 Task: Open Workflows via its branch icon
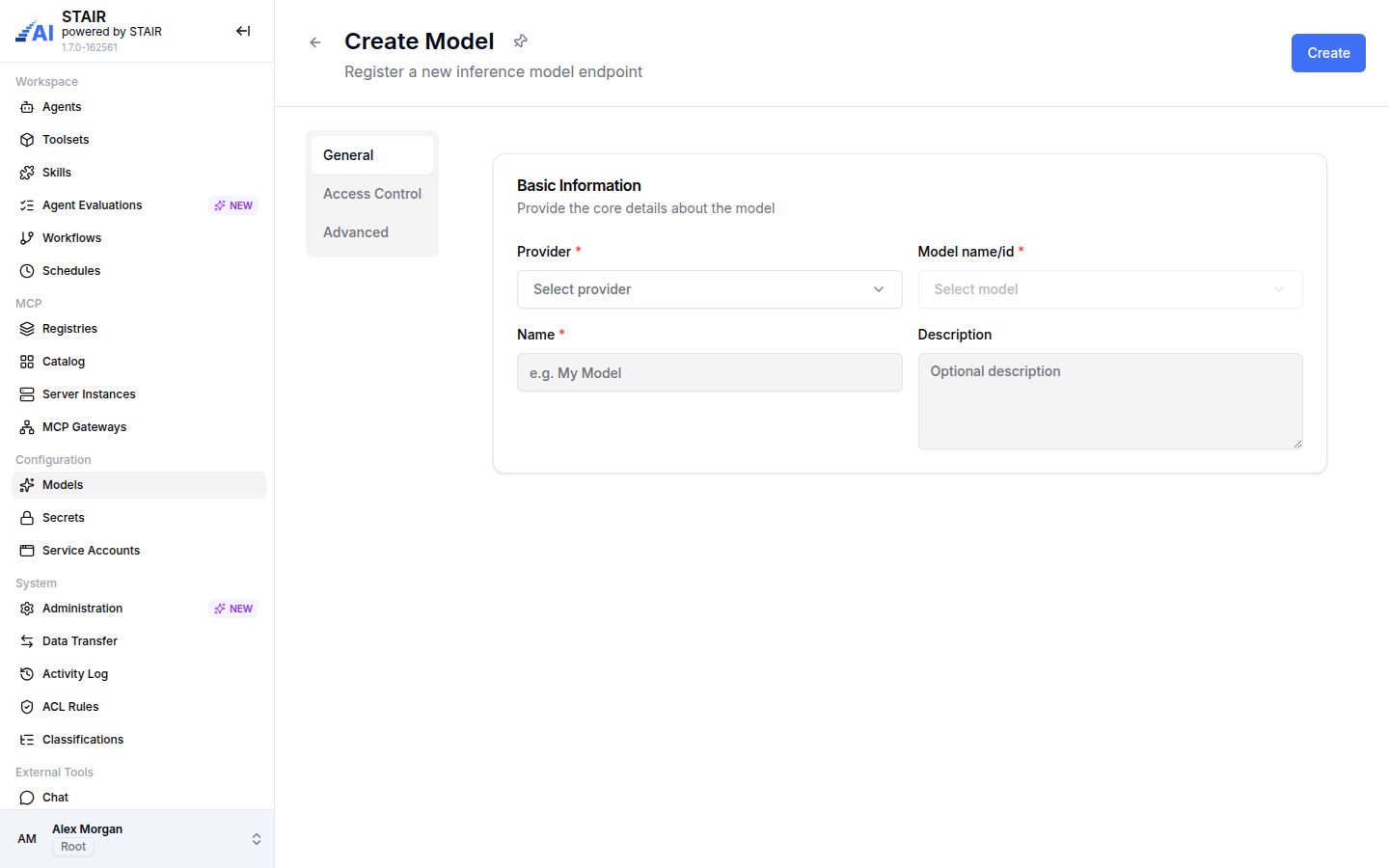27,238
